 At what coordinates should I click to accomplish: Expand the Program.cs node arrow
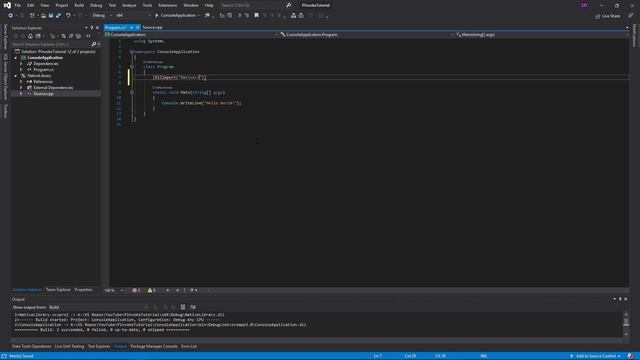click(21, 70)
